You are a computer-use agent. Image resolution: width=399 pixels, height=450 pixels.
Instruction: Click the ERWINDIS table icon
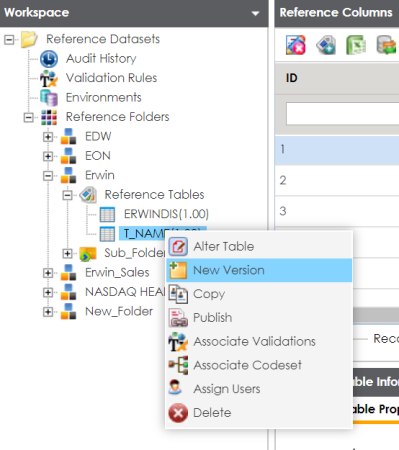107,214
